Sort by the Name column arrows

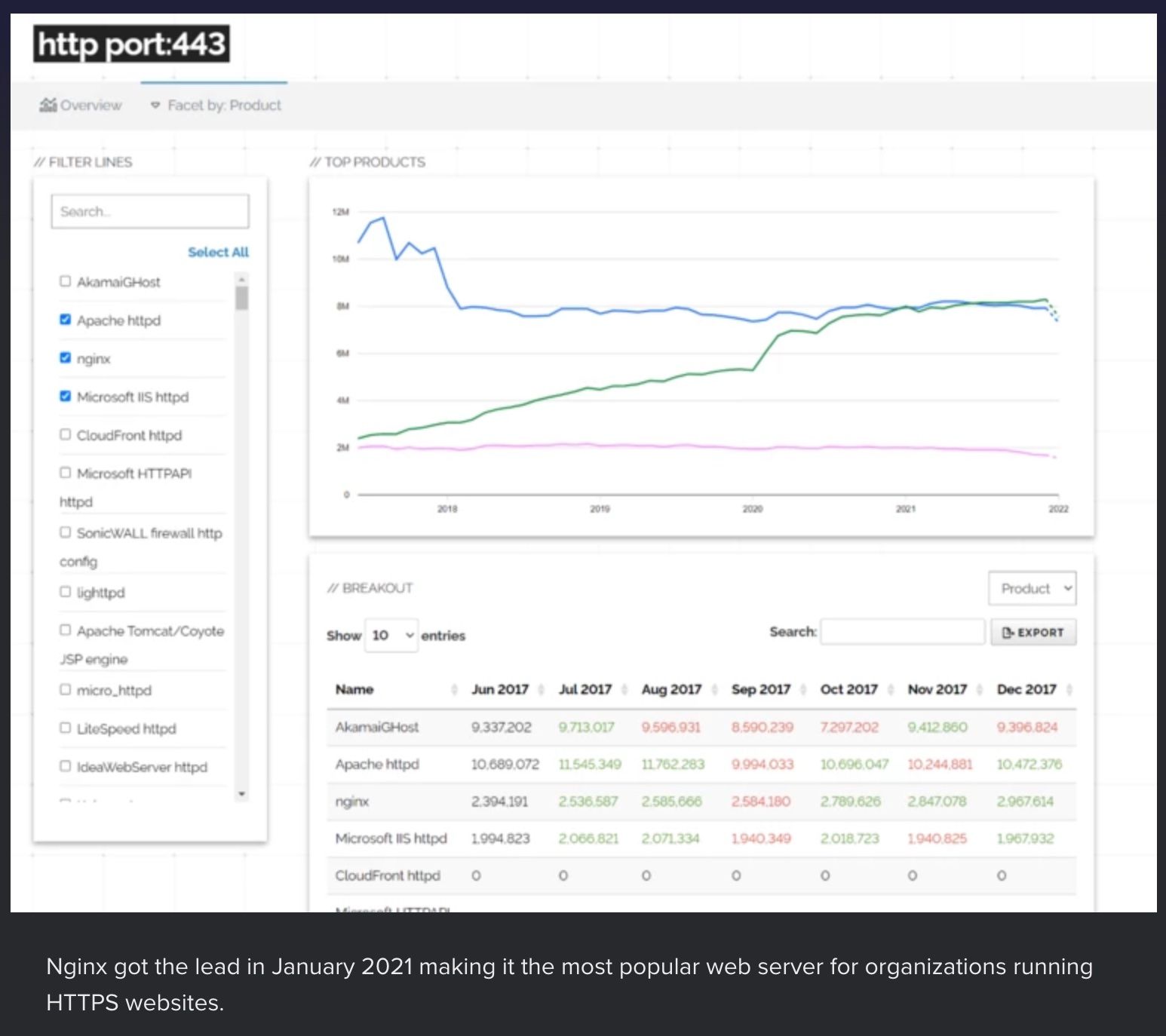[455, 690]
